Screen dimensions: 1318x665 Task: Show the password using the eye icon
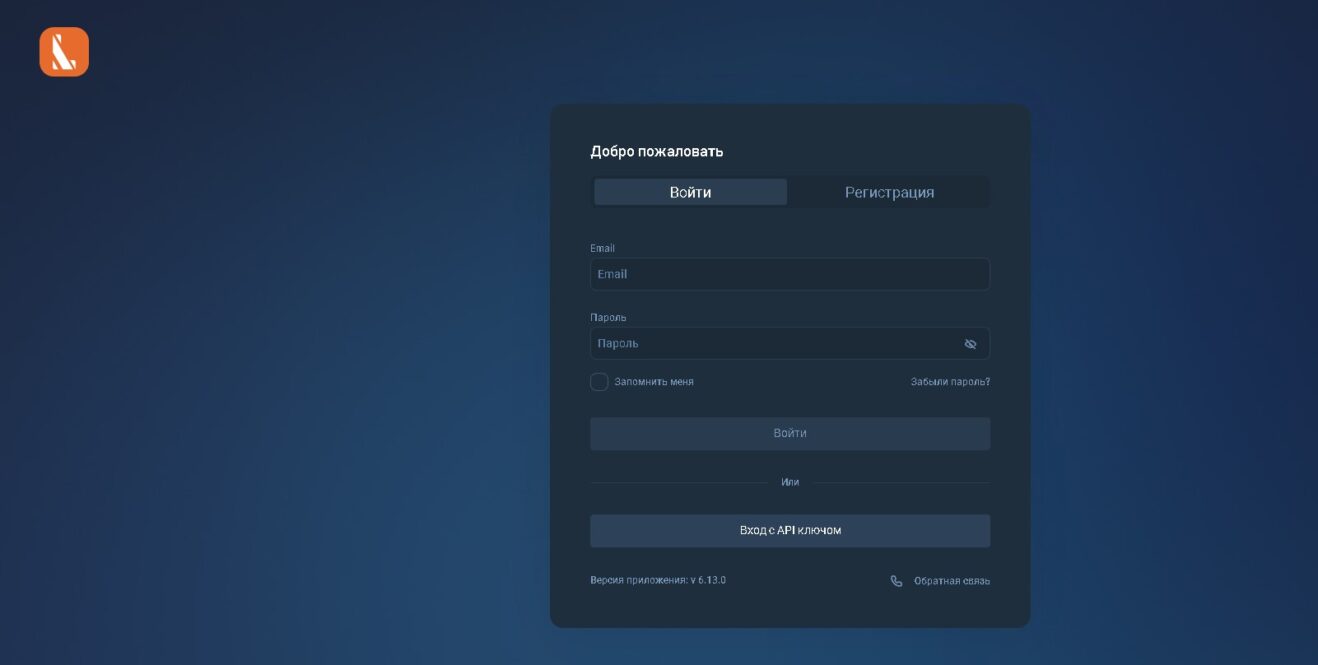[969, 344]
